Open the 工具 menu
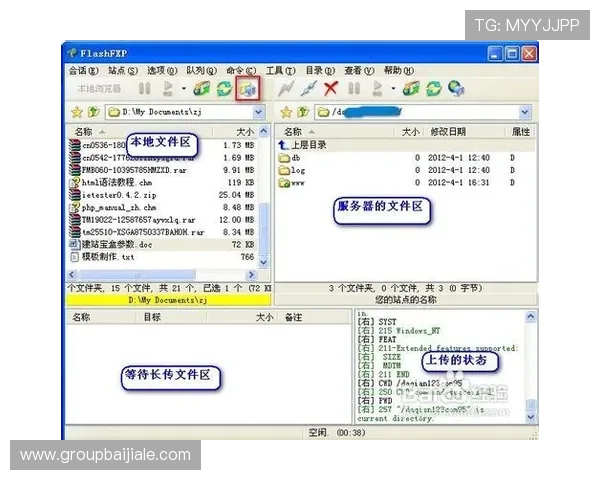The width and height of the screenshot is (600, 480). [x=281, y=70]
